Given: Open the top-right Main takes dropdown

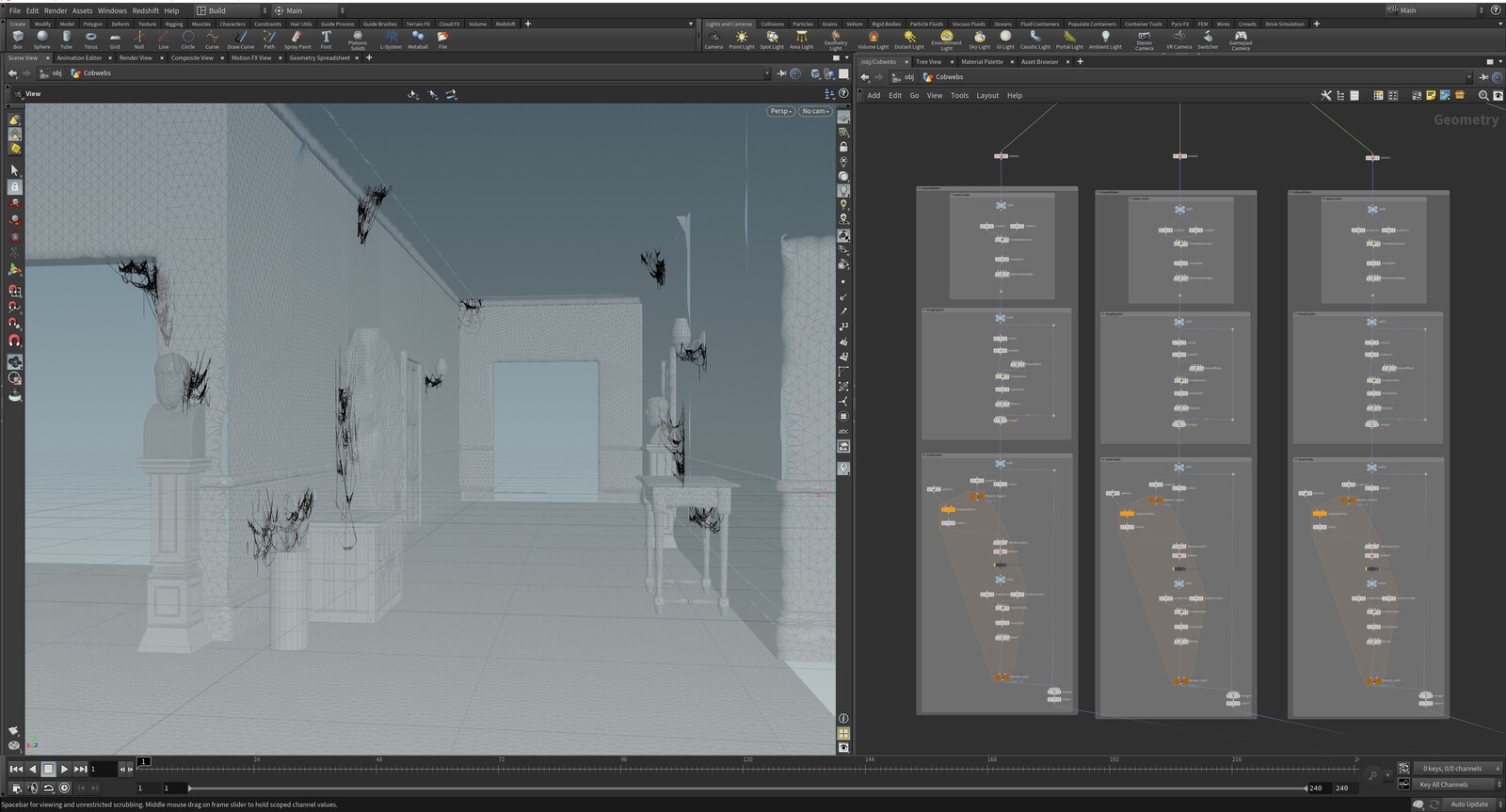Looking at the screenshot, I should coord(1436,10).
